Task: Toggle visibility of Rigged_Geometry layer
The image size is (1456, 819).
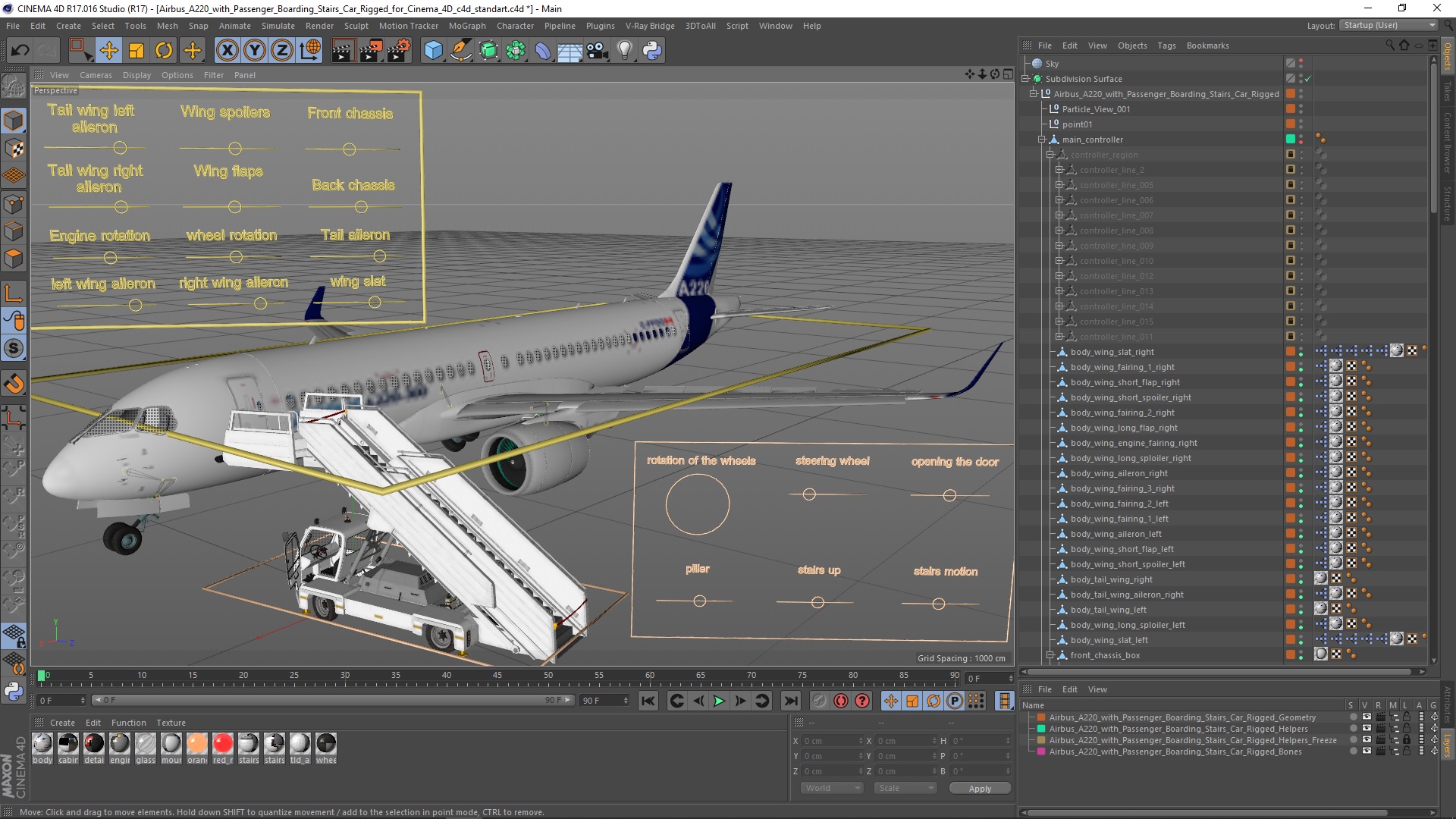Action: click(x=1367, y=717)
